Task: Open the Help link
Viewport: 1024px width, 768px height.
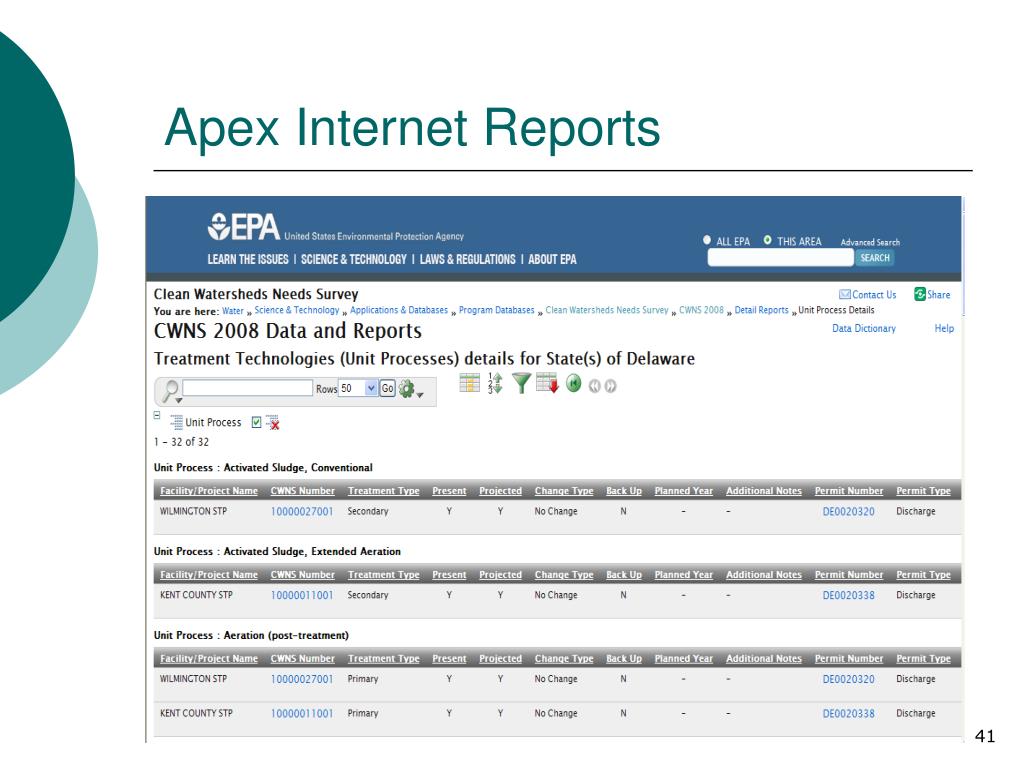Action: [944, 328]
